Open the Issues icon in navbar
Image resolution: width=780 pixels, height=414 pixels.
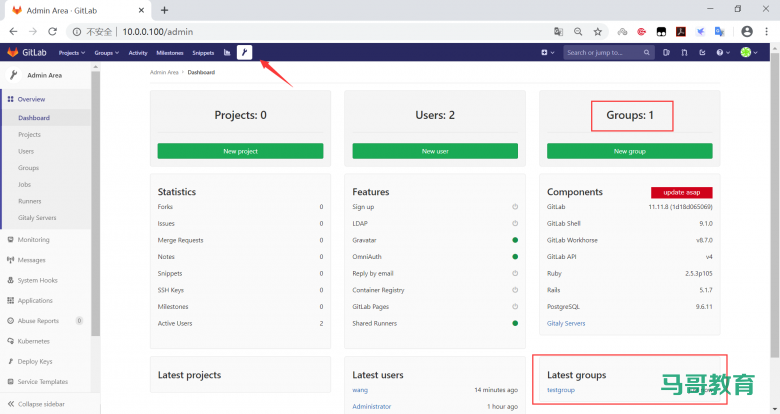pos(666,52)
